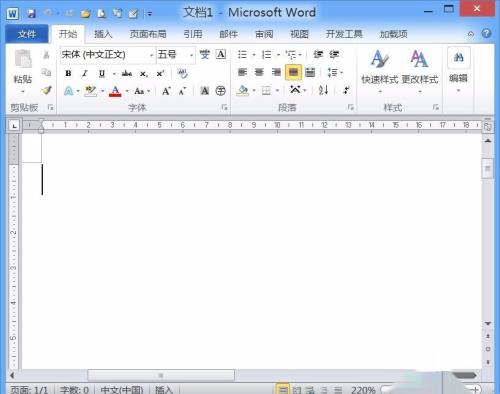Click the Clear Formatting eraser icon
Screen dimensions: 500x394
coord(182,73)
